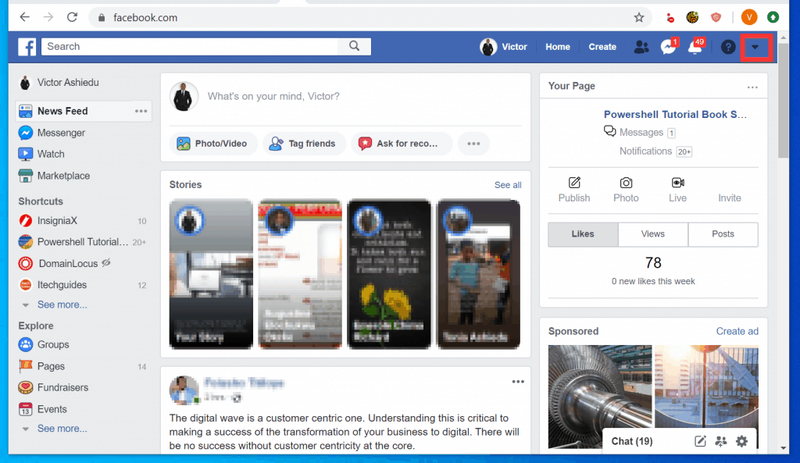Go to Home in the top bar
This screenshot has height=463, width=800.
(558, 47)
